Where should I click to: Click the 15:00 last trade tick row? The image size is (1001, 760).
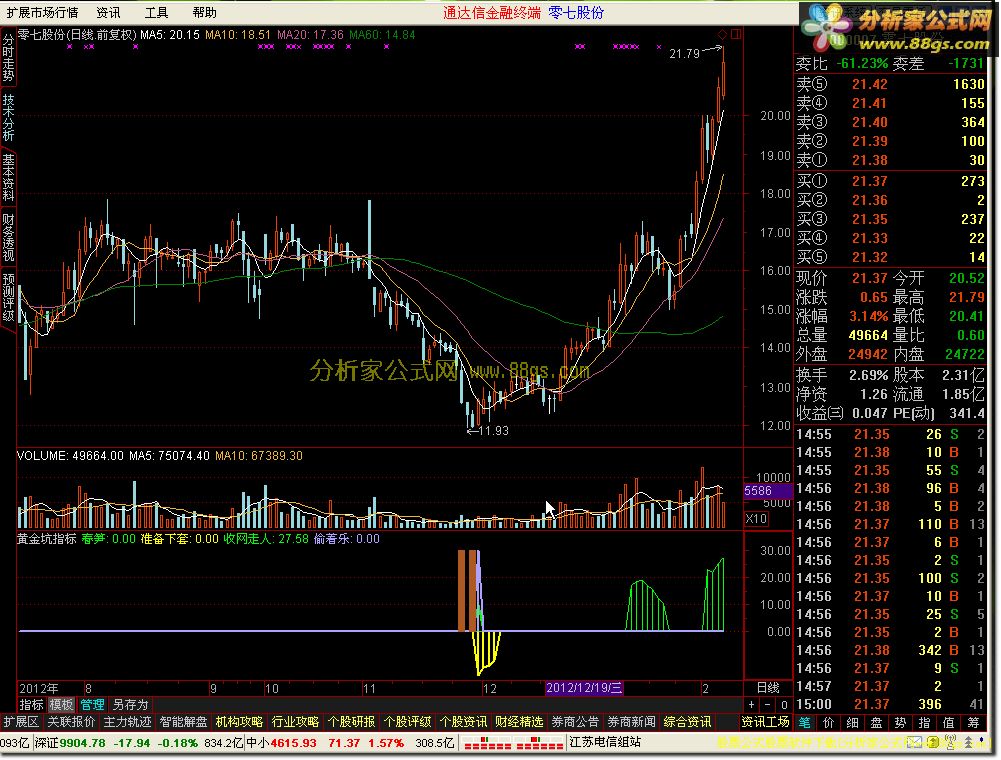[890, 704]
